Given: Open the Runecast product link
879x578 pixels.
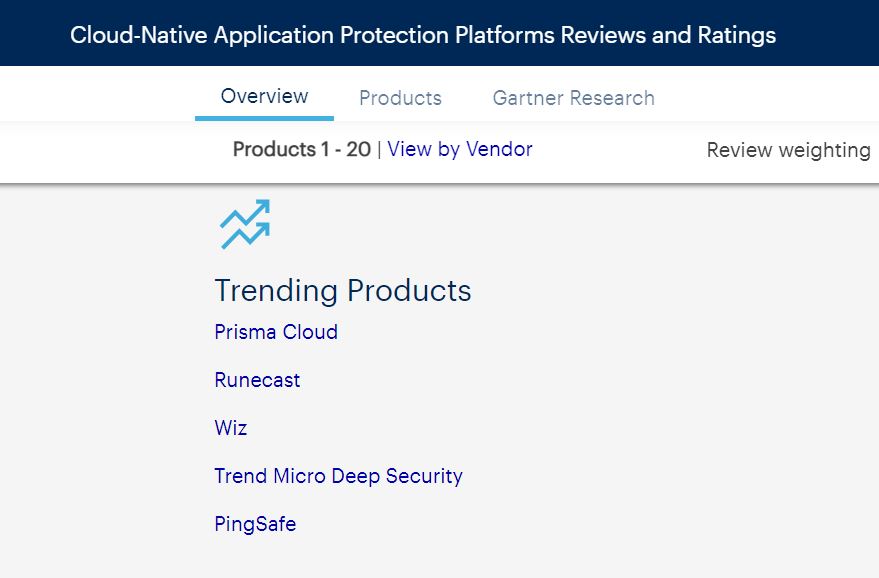Looking at the screenshot, I should click(x=257, y=380).
